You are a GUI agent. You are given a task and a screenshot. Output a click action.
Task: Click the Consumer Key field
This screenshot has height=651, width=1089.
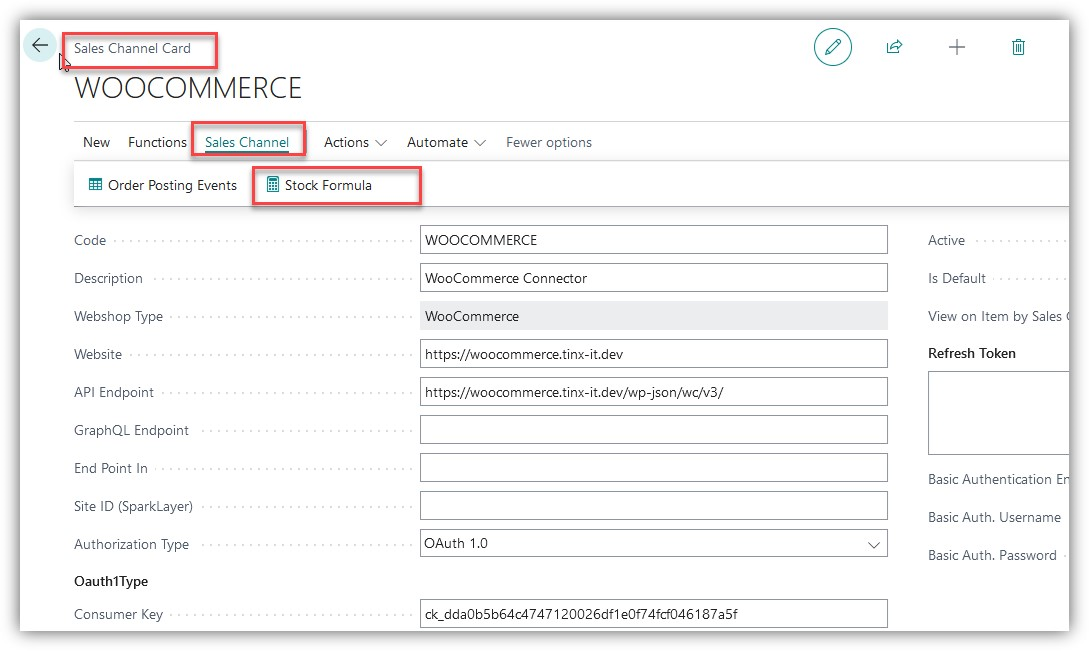pyautogui.click(x=654, y=614)
